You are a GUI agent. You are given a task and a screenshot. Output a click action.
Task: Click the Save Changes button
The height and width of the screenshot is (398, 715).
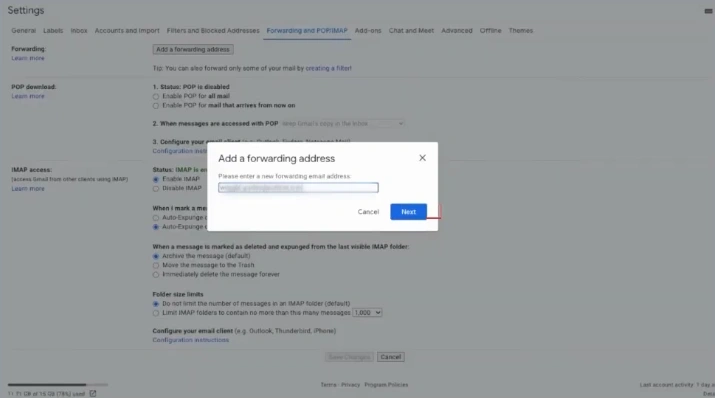tap(349, 357)
